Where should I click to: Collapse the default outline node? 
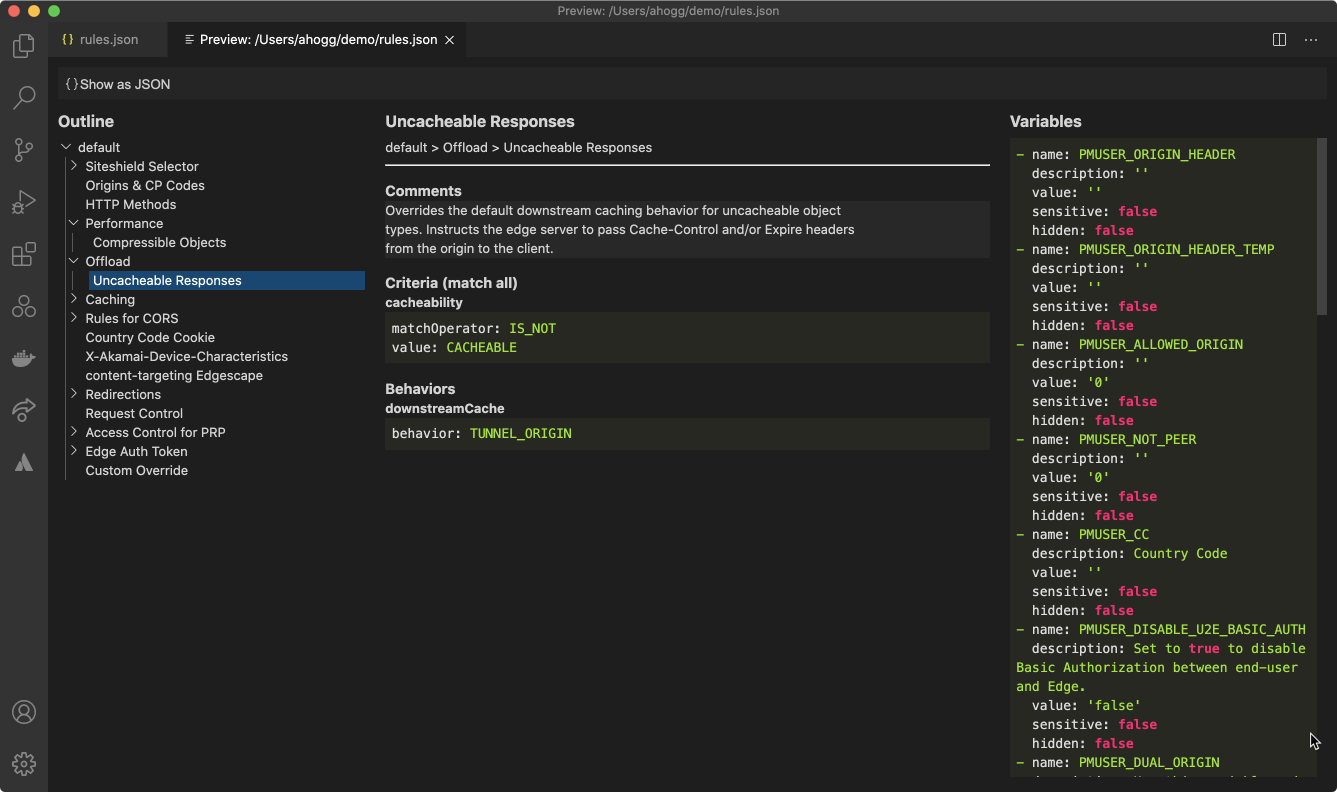tap(66, 147)
